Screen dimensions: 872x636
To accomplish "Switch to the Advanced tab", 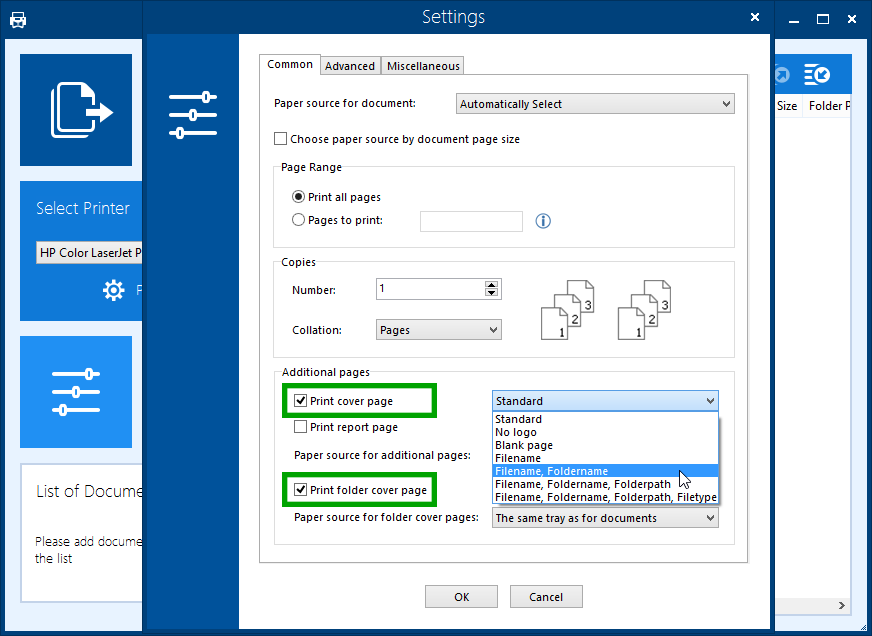I will pyautogui.click(x=350, y=66).
